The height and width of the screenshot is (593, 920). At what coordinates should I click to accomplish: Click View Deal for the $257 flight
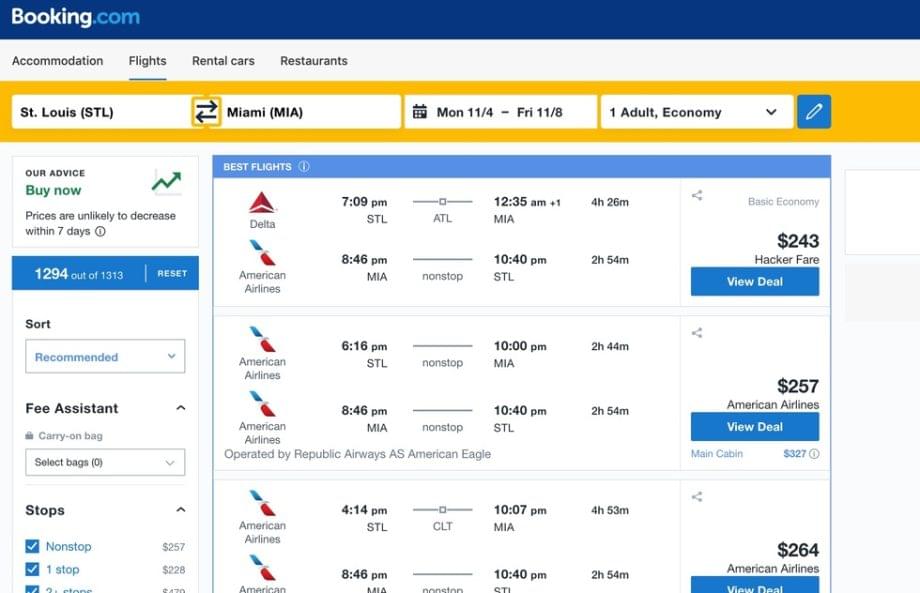(x=754, y=426)
